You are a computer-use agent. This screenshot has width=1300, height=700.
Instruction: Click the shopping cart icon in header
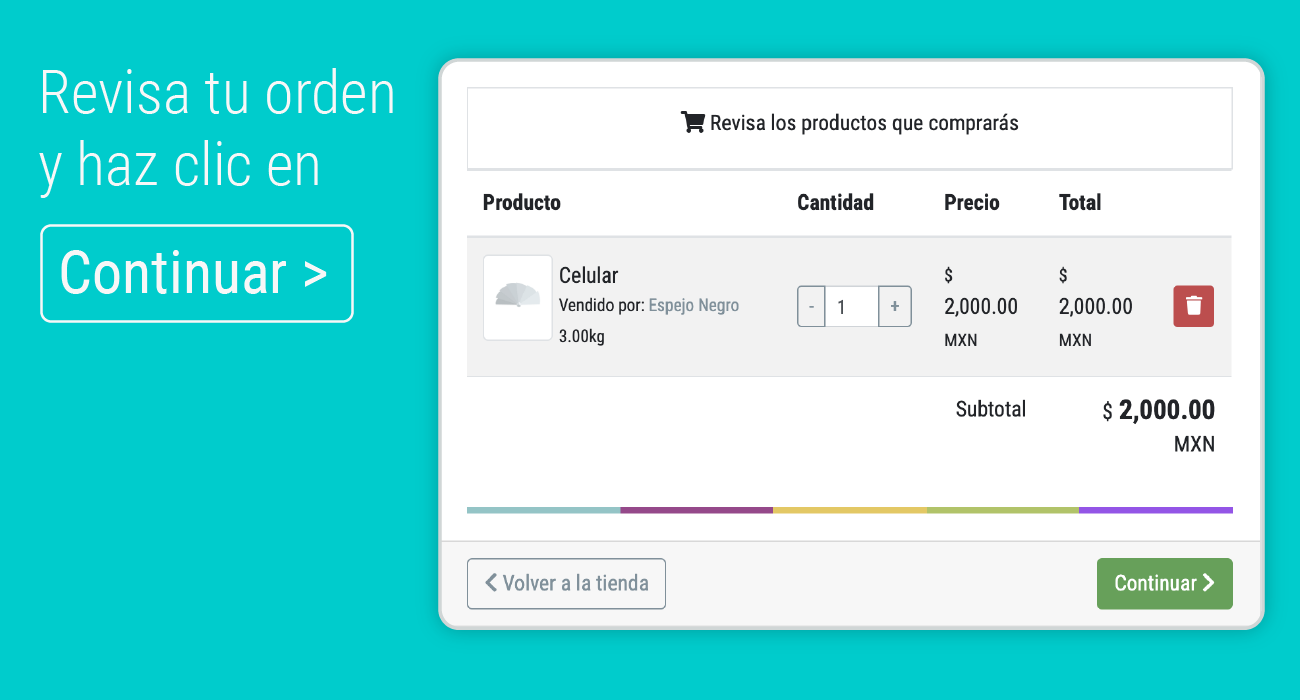692,123
